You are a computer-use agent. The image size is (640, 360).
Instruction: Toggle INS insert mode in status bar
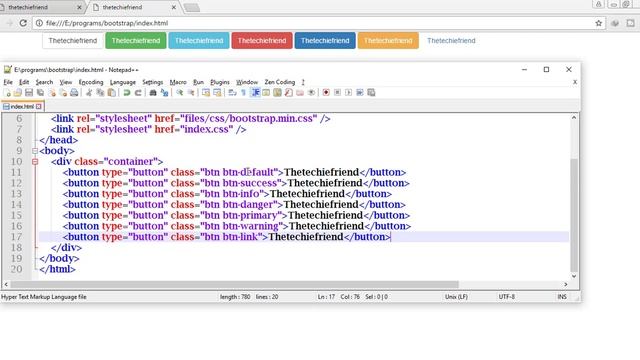click(x=562, y=297)
